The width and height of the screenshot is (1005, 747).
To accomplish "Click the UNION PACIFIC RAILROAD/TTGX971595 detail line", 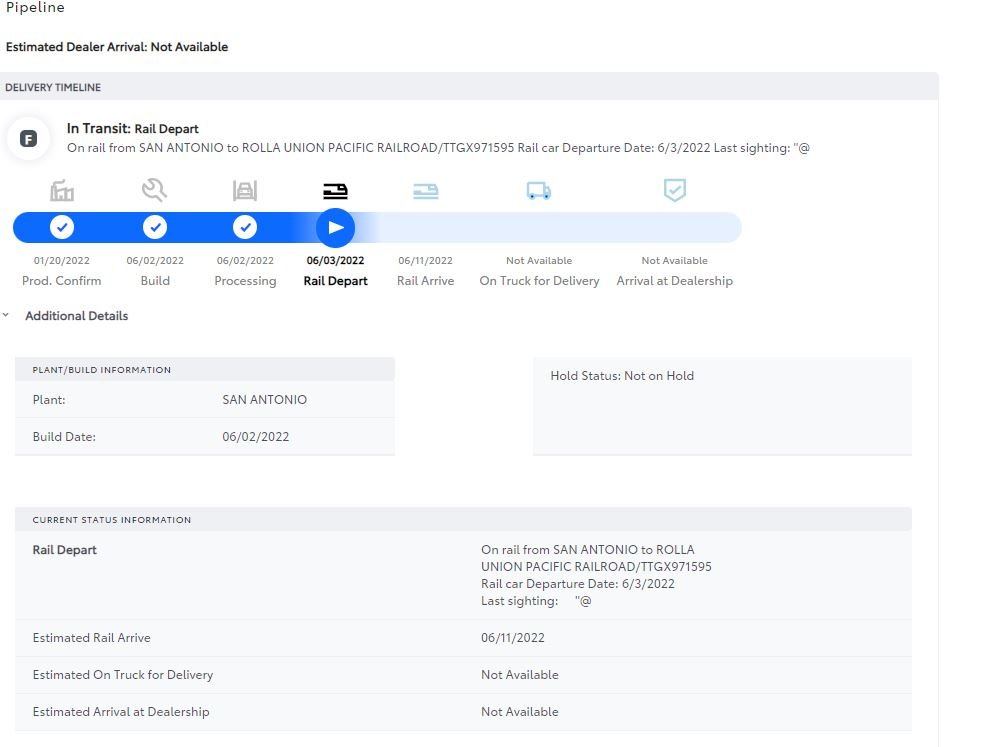I will coord(596,567).
